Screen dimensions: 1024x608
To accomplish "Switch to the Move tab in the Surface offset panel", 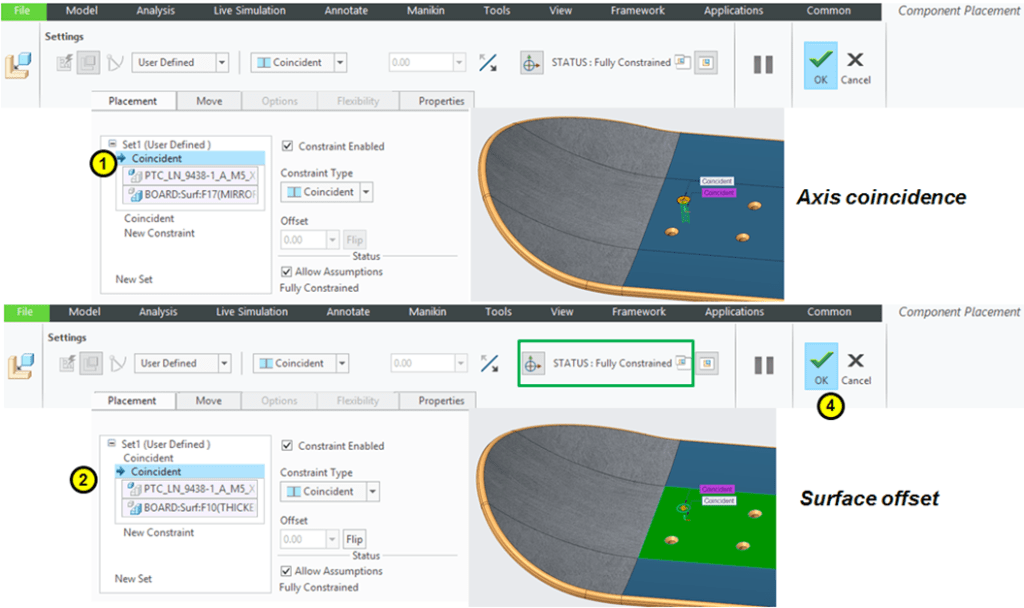I will 209,401.
